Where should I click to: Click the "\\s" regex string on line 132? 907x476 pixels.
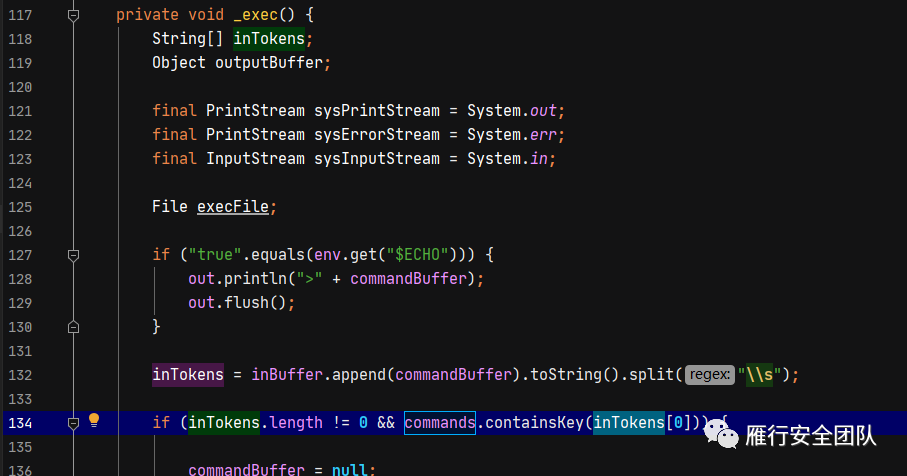point(759,375)
